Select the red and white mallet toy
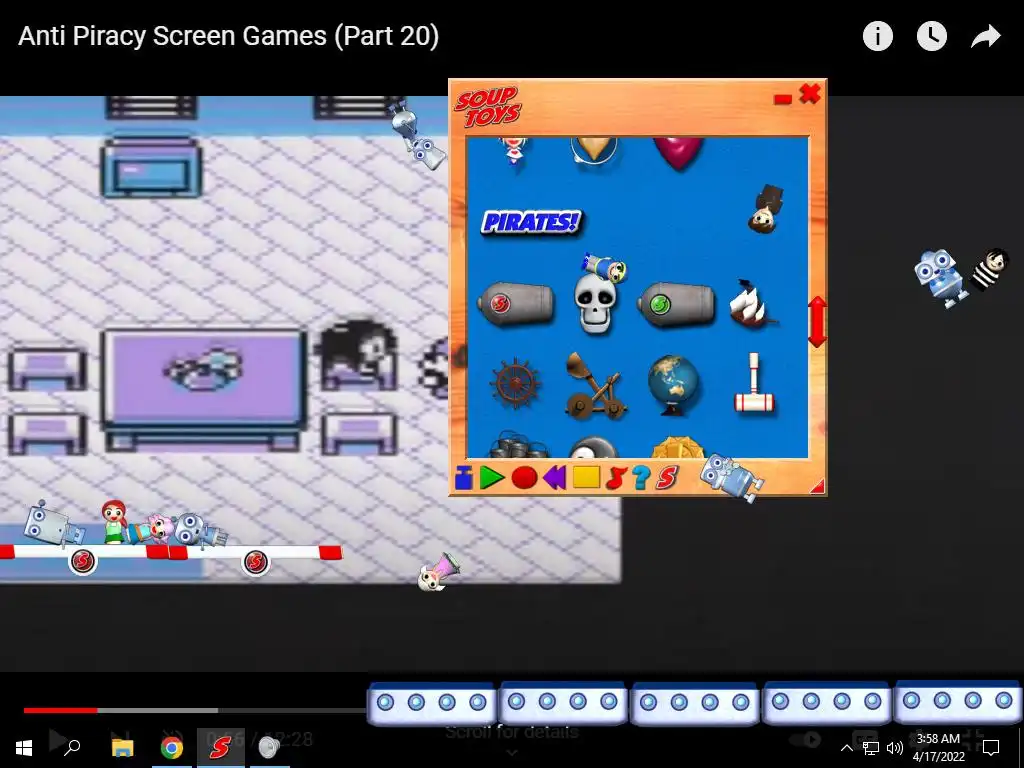Screen dimensions: 1024x768 (754, 383)
